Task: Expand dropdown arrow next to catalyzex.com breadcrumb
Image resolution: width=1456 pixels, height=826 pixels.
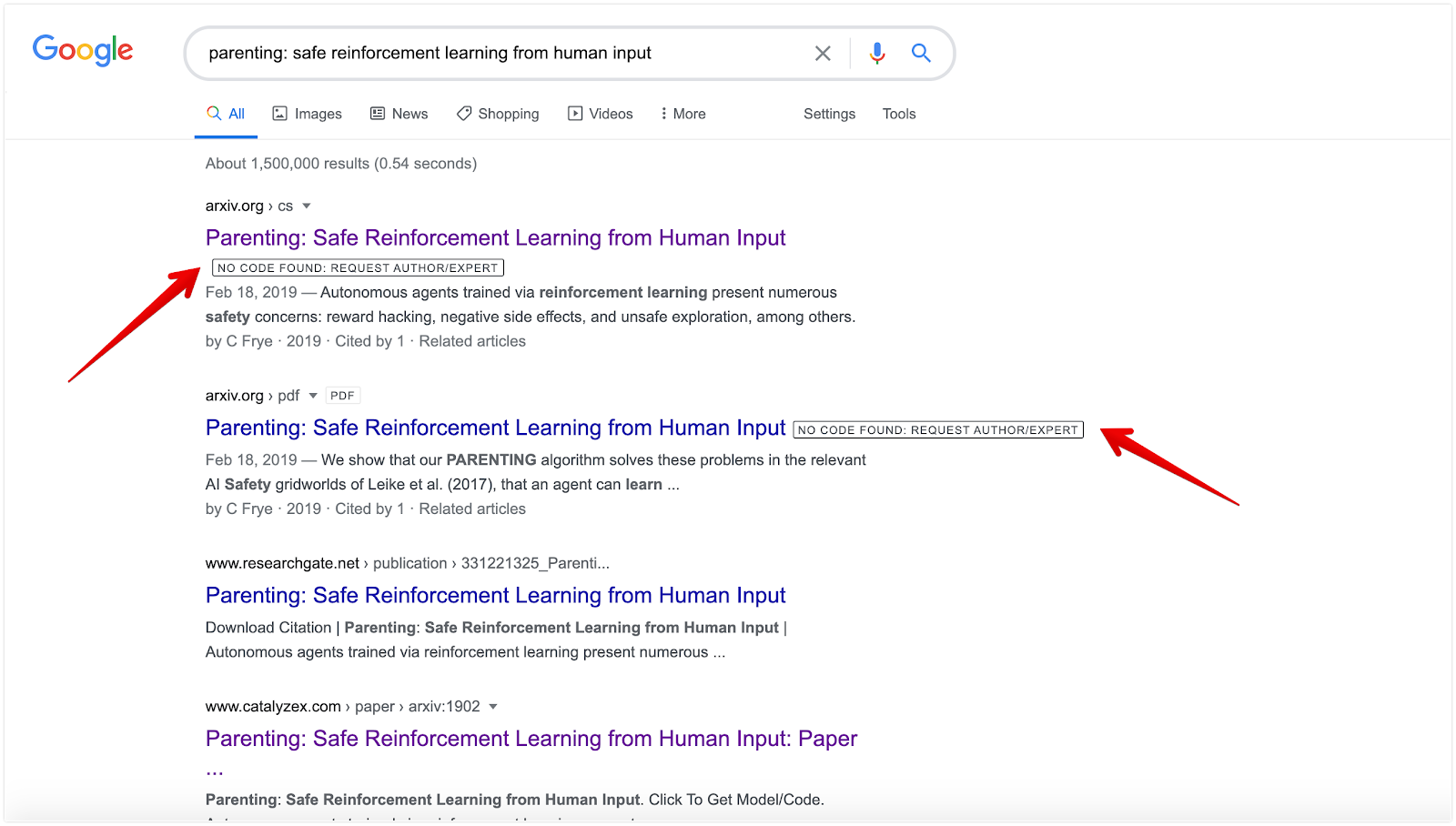Action: click(x=493, y=707)
